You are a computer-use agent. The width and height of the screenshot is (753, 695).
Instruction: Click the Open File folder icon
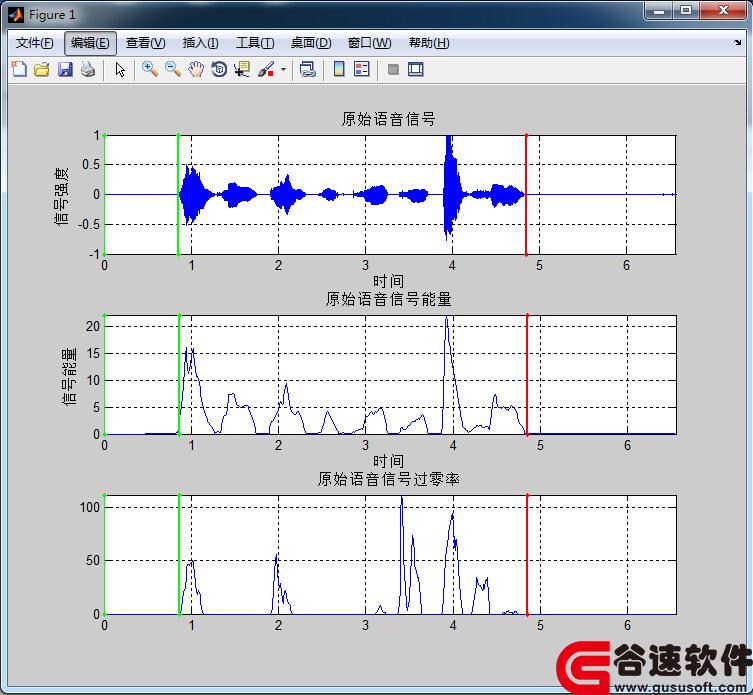[x=42, y=70]
